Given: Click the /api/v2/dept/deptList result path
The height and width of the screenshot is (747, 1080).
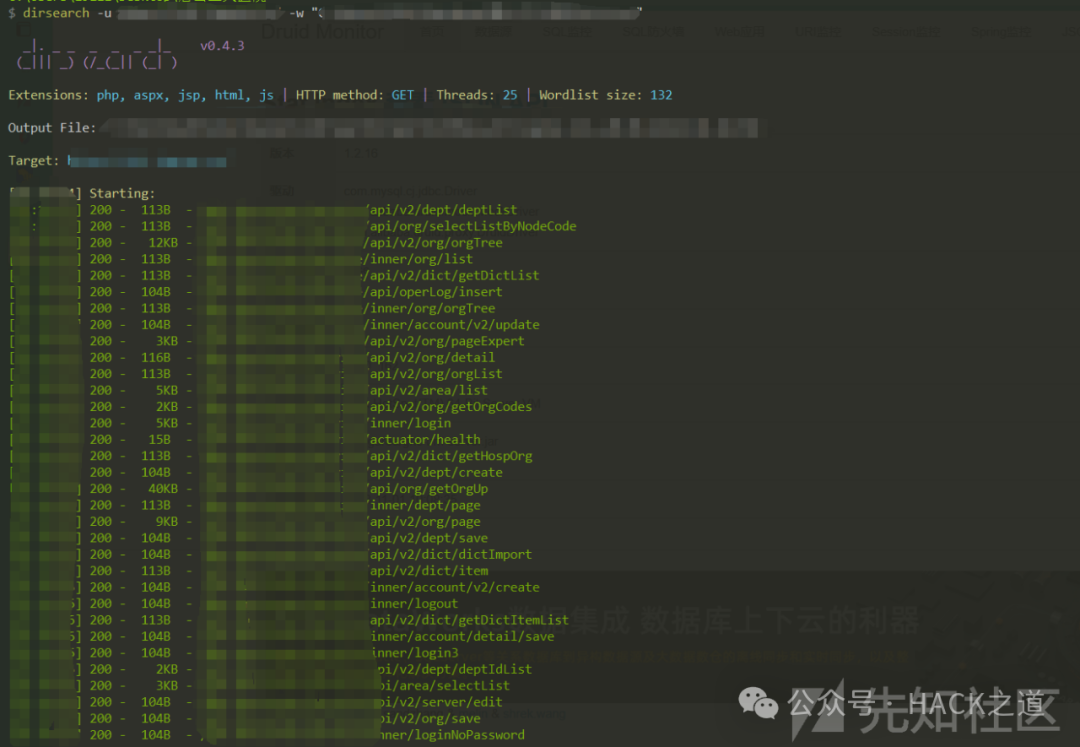Looking at the screenshot, I should point(442,210).
